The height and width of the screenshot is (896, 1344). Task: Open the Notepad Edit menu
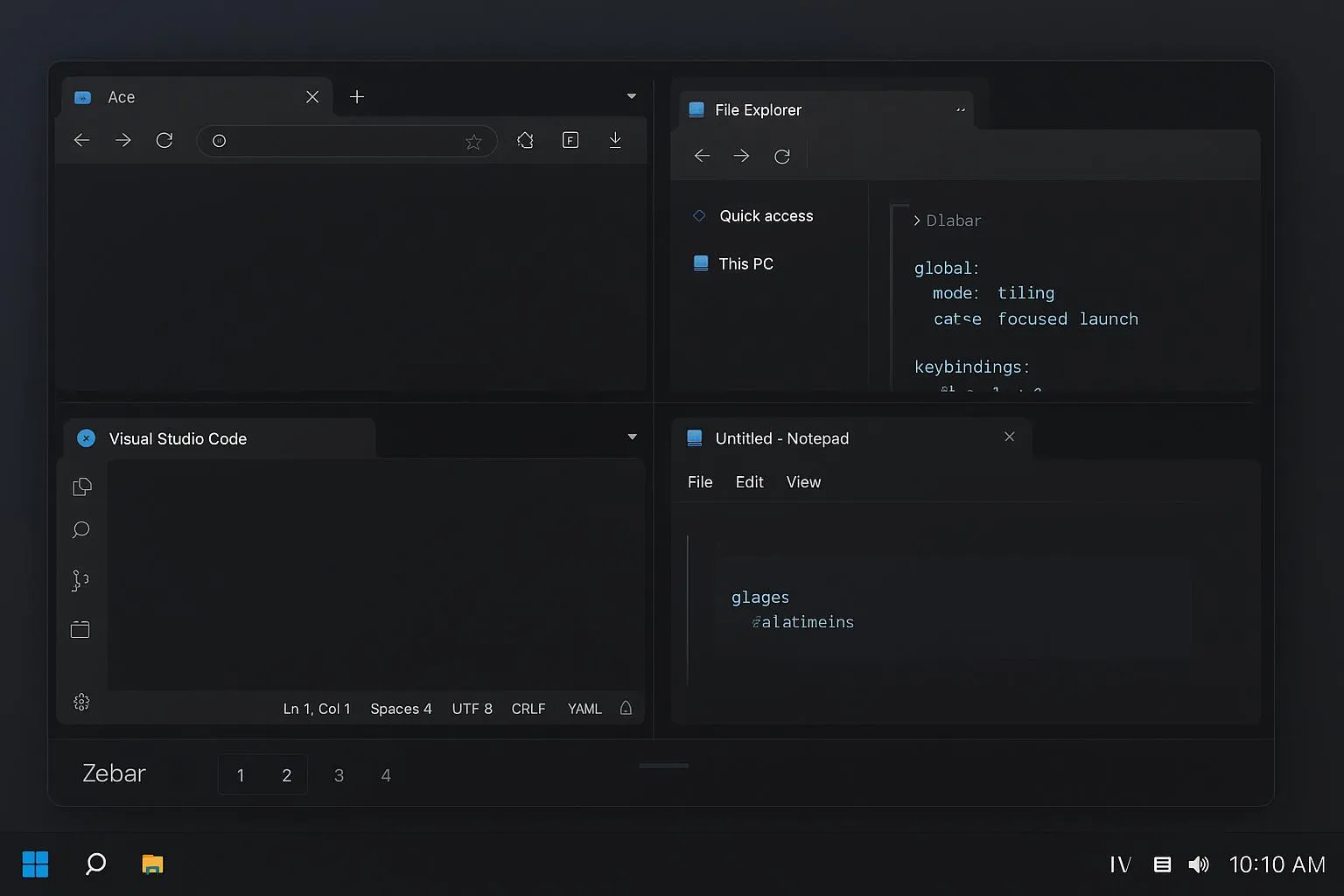click(x=750, y=482)
